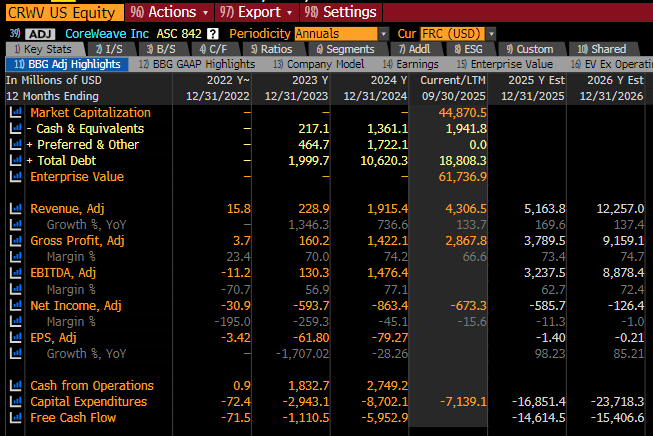This screenshot has width=653, height=436.
Task: Open the currency FRC (USD) dropdown arrow
Action: [491, 34]
